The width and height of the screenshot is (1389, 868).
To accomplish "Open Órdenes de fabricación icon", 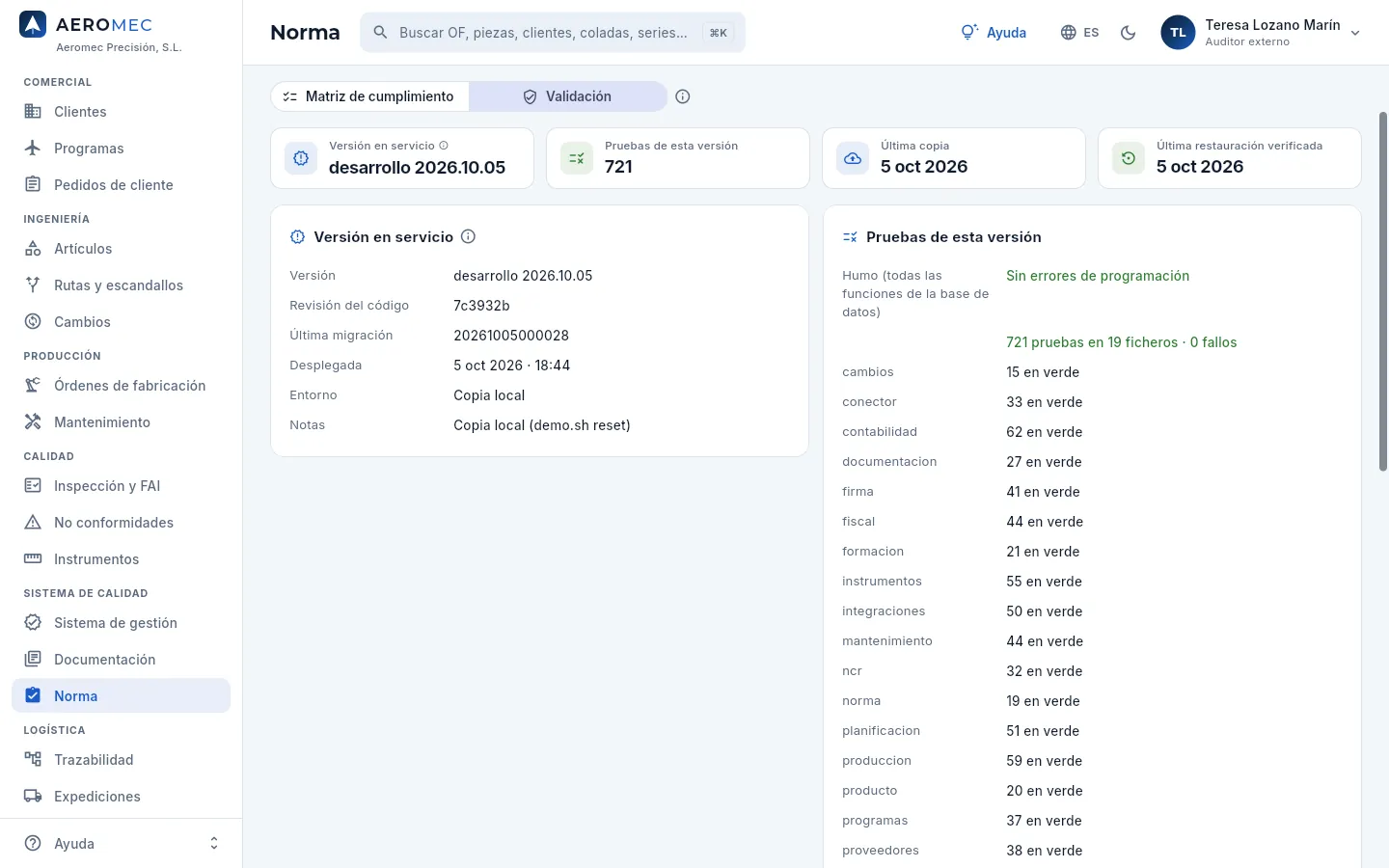I will [33, 386].
